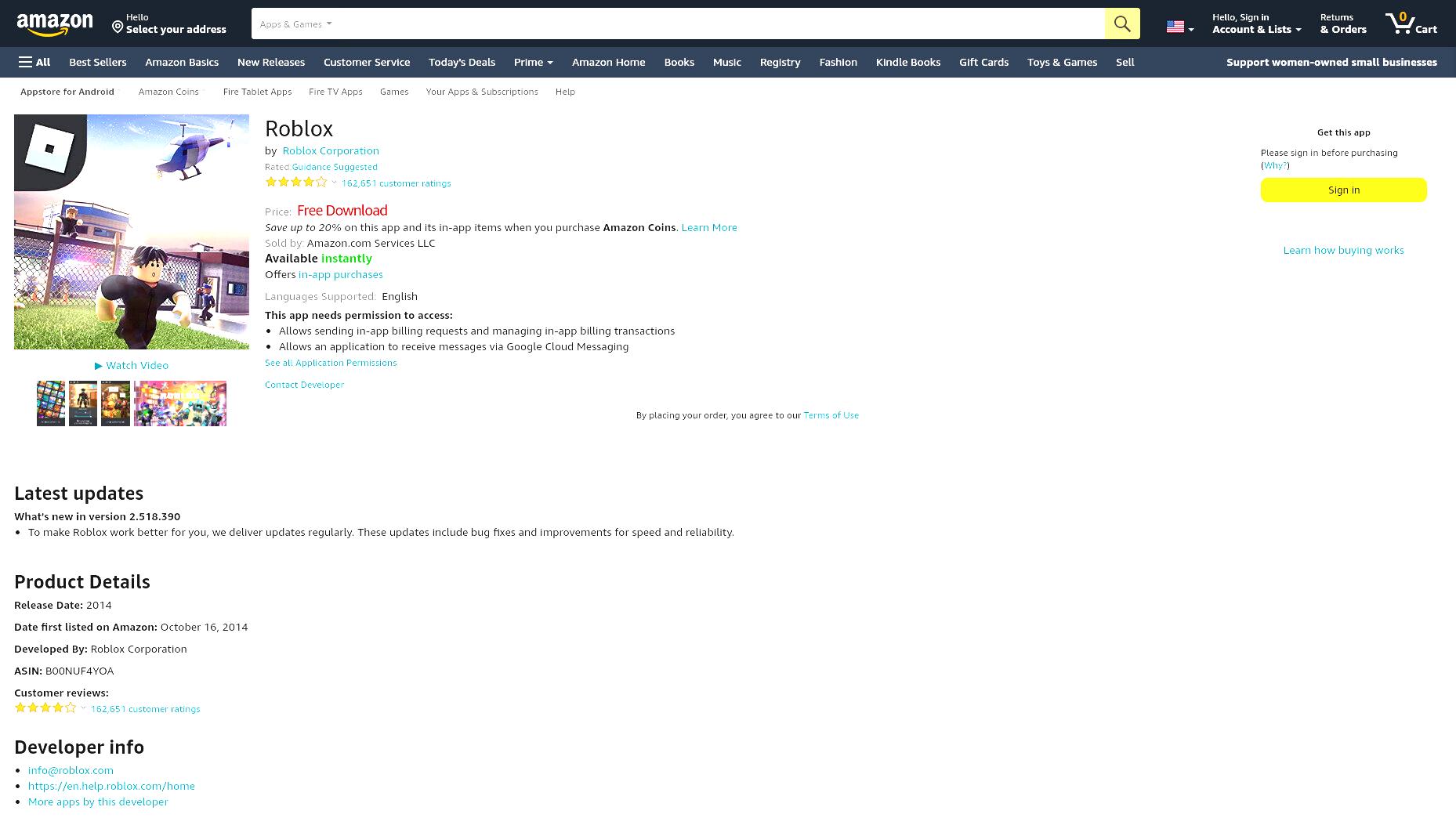Viewport: 1456px width, 825px height.
Task: Open 162,651 customer ratings near title
Action: [x=396, y=183]
